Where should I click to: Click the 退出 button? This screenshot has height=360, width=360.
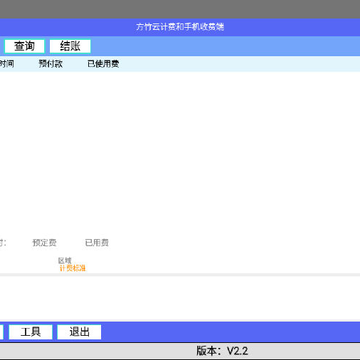tap(79, 332)
